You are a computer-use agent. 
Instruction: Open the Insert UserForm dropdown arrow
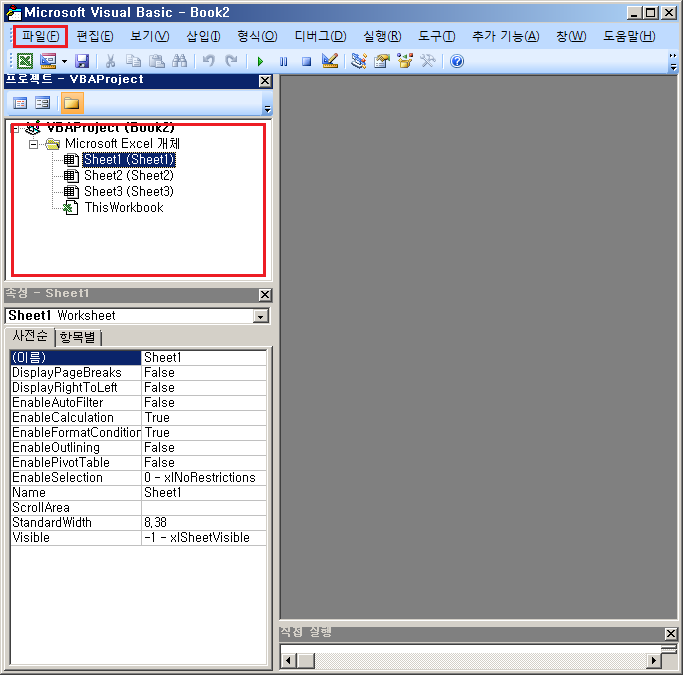tap(64, 61)
